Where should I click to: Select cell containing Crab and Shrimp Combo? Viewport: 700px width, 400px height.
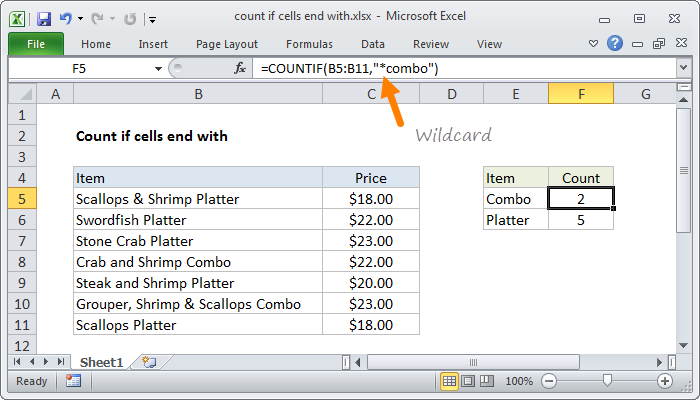click(x=197, y=262)
